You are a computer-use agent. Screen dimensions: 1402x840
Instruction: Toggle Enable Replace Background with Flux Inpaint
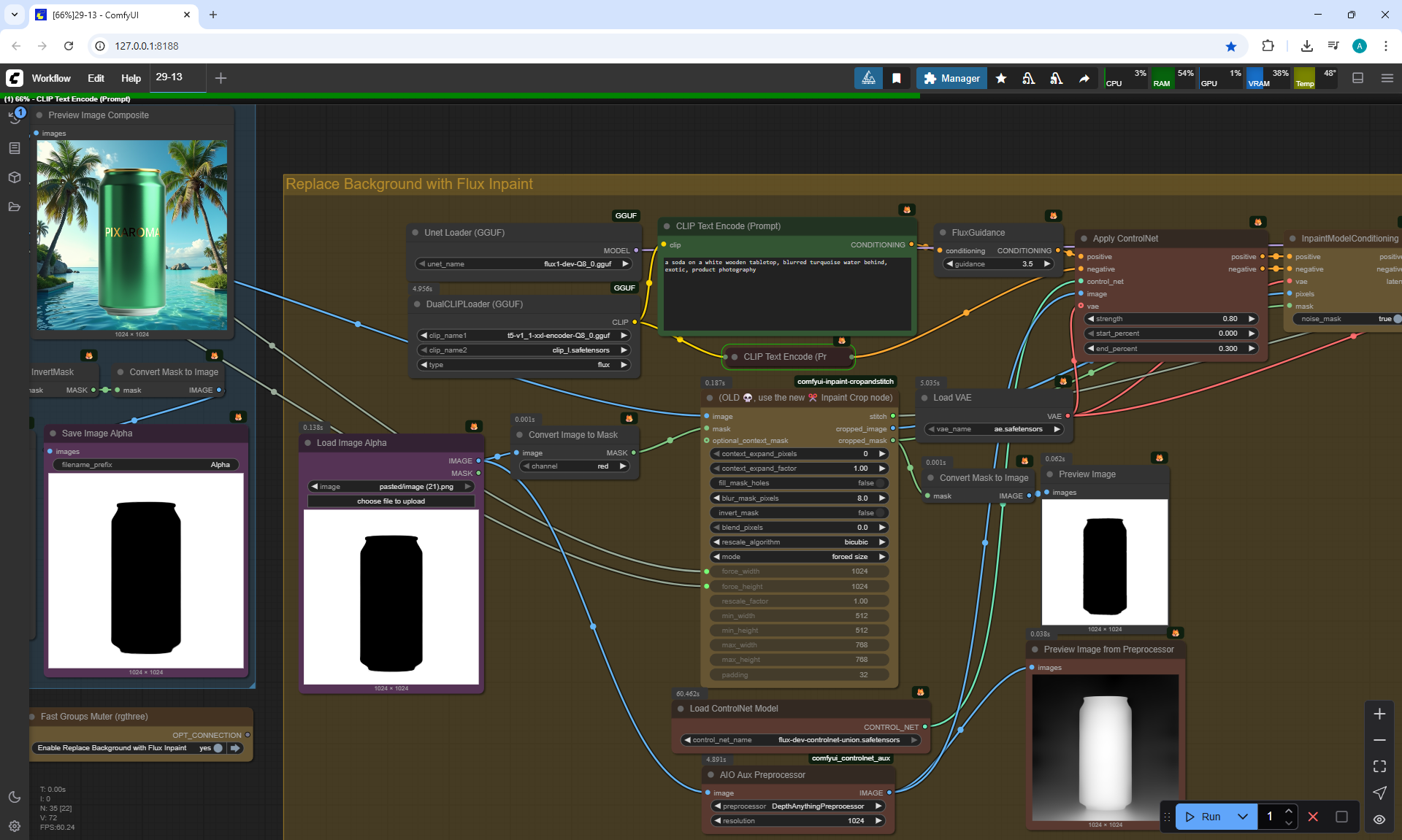tap(218, 748)
